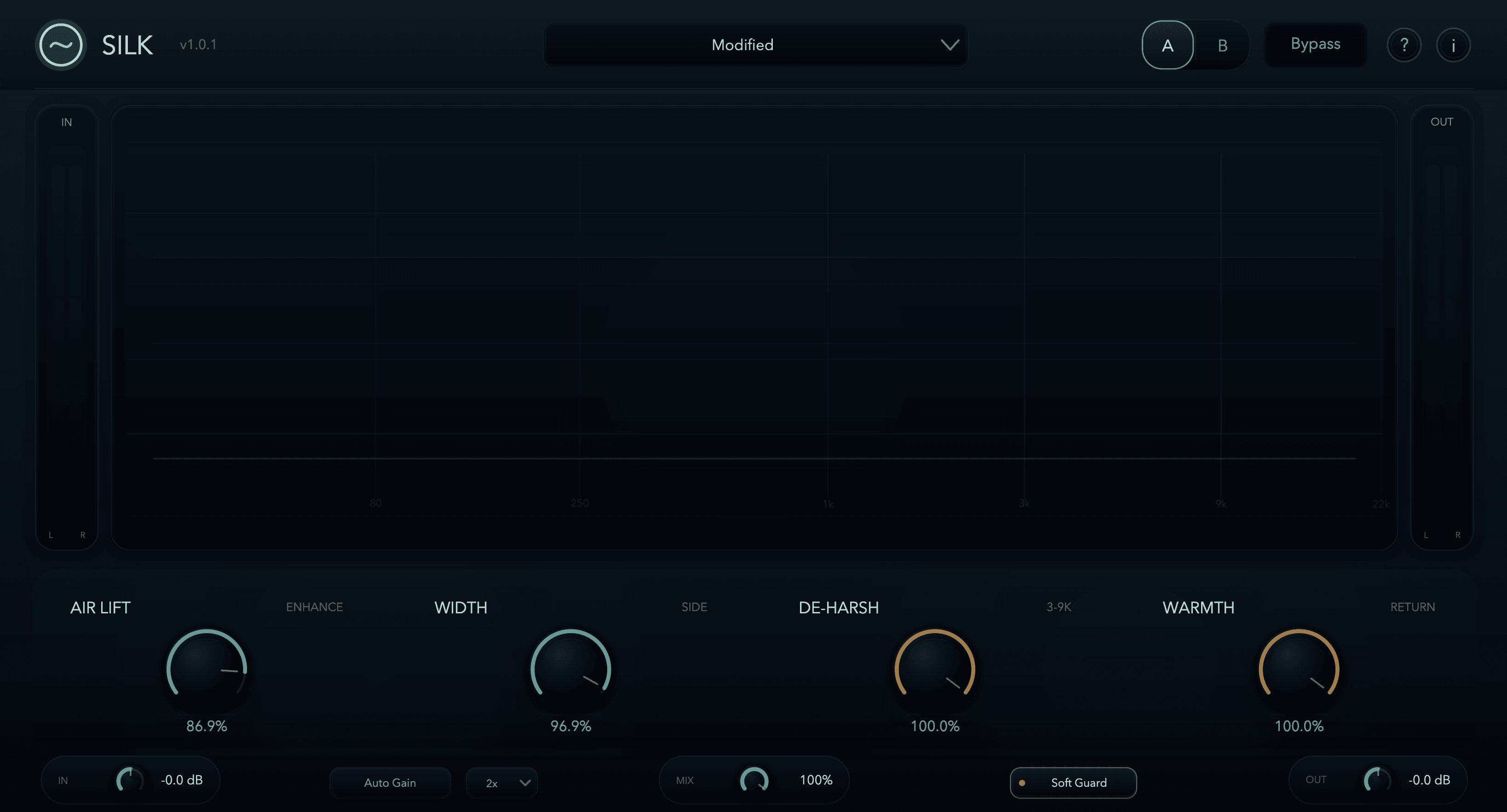This screenshot has width=1507, height=812.
Task: Click the v1.0.1 version label
Action: pos(198,45)
